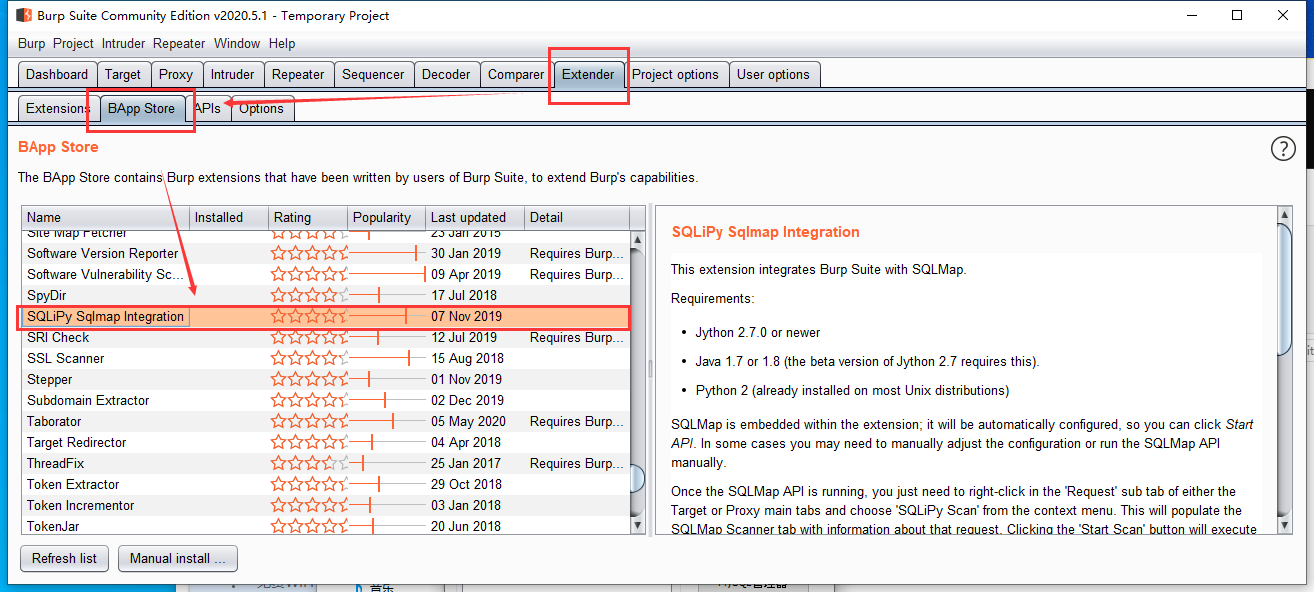Click the extension list vertical scrollbar thumb
This screenshot has width=1314, height=592.
click(x=638, y=479)
